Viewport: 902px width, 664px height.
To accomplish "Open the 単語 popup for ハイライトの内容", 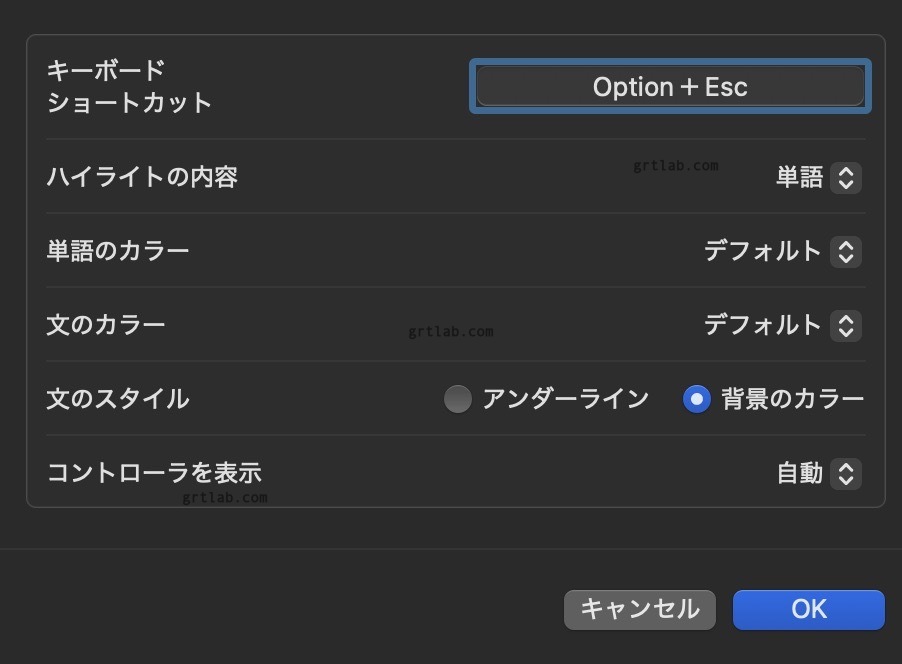I will [817, 178].
